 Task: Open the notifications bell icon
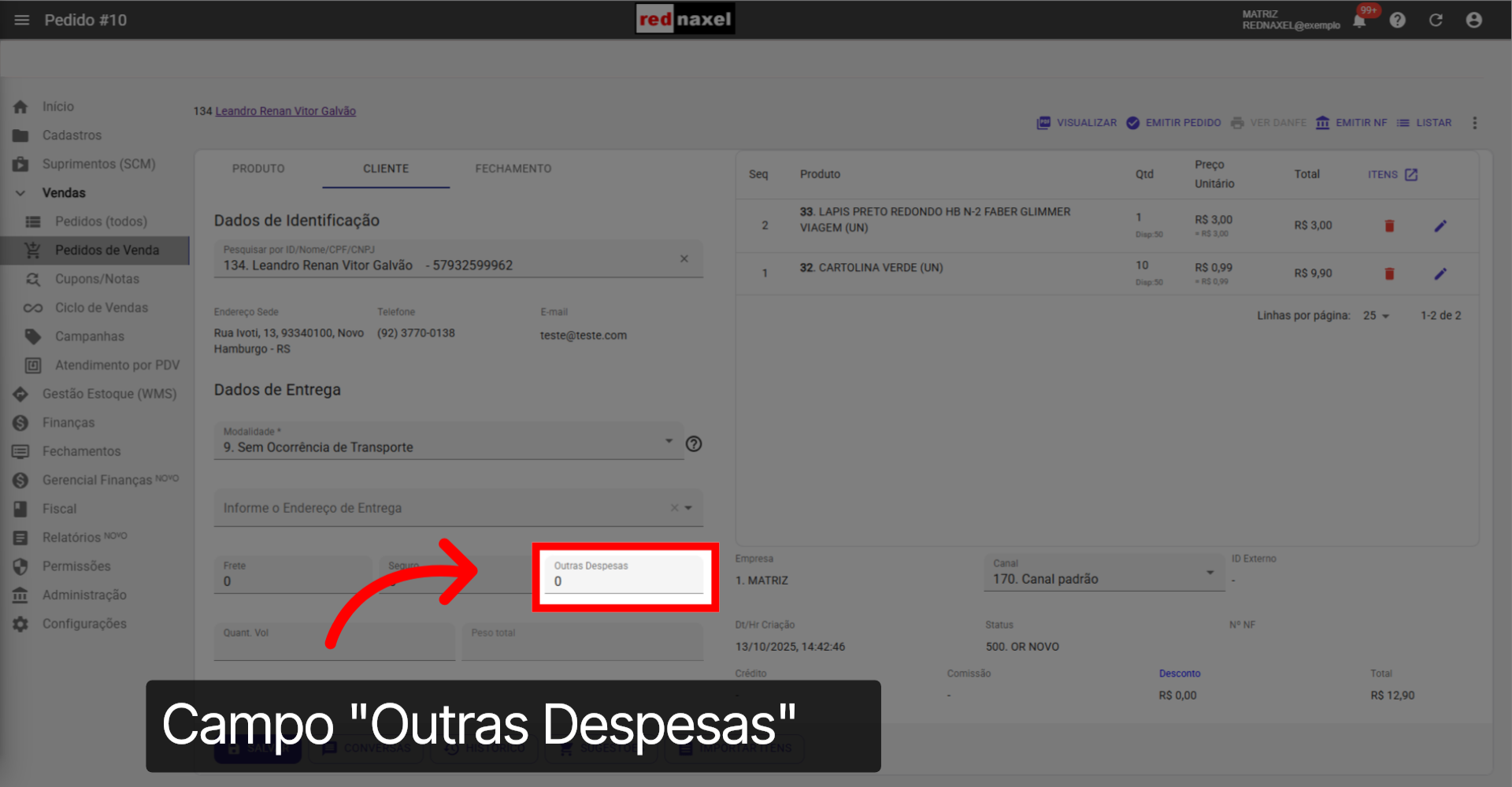coord(1359,20)
